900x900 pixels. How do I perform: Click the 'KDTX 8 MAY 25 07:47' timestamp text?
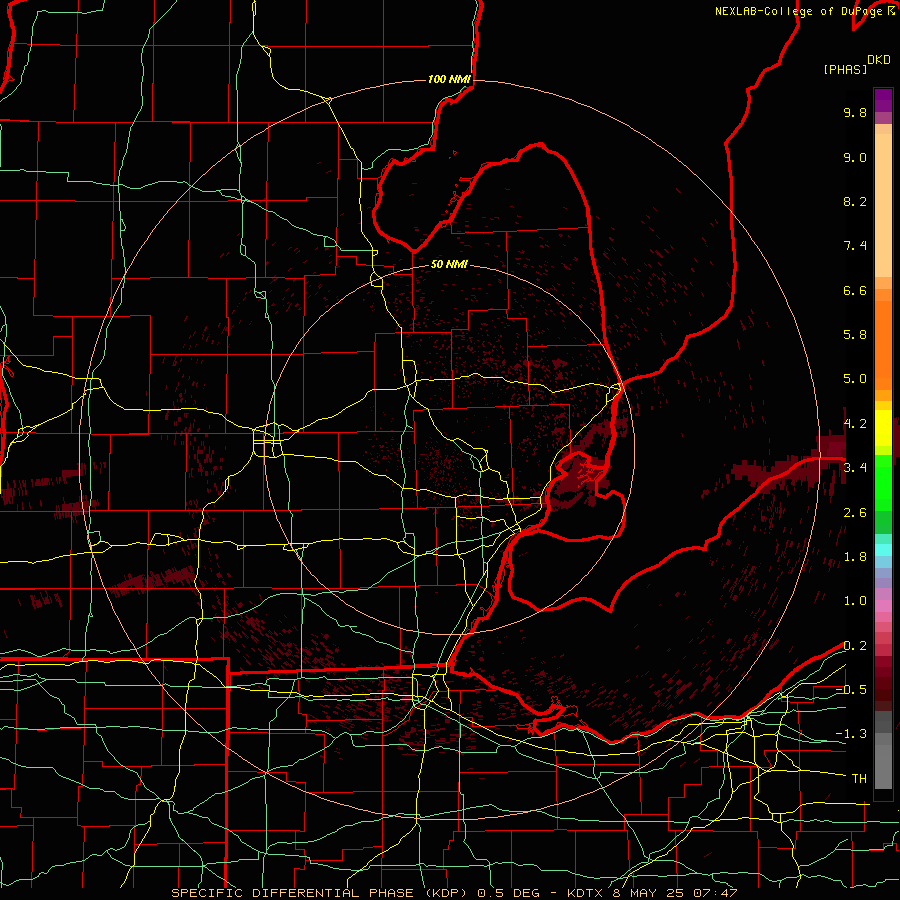point(652,893)
